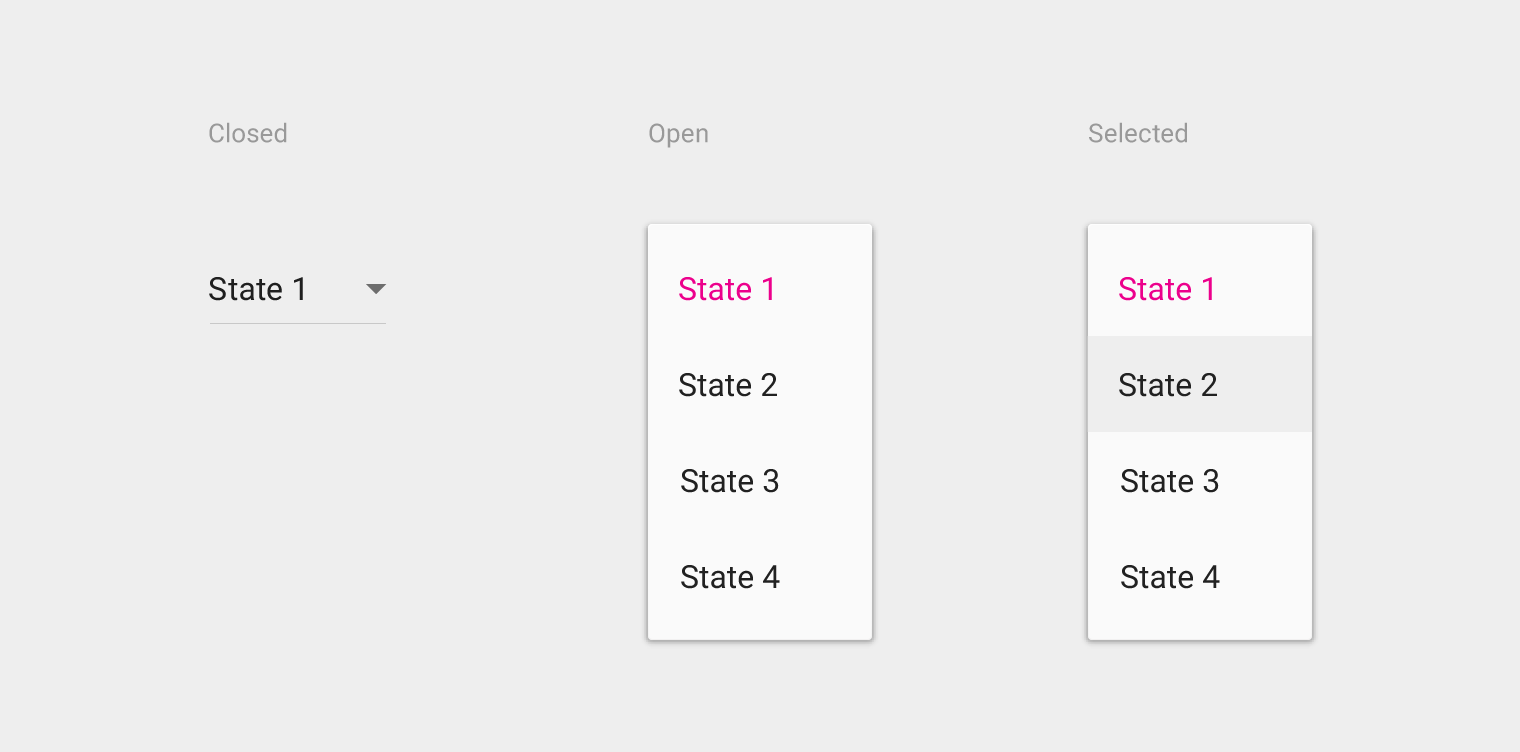Select State 1 in the Open list
Image resolution: width=1520 pixels, height=752 pixels.
727,289
